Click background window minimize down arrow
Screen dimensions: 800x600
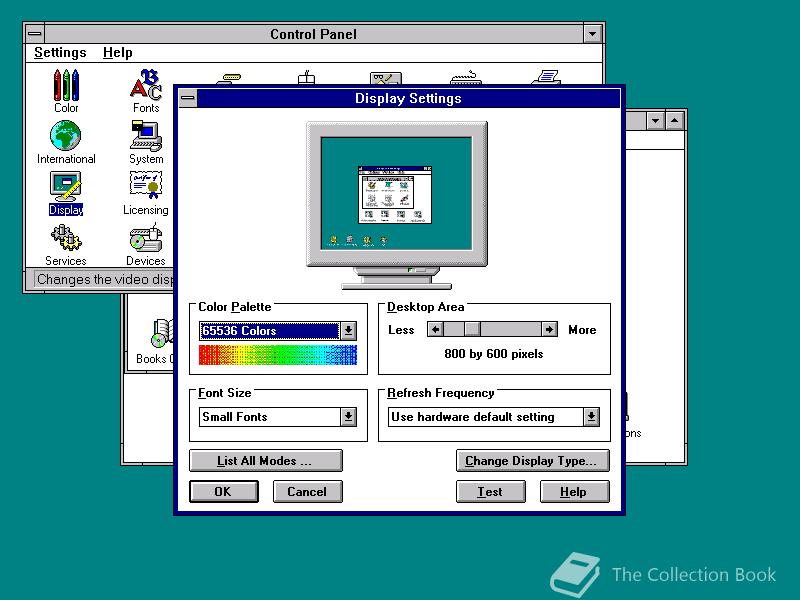tap(656, 121)
